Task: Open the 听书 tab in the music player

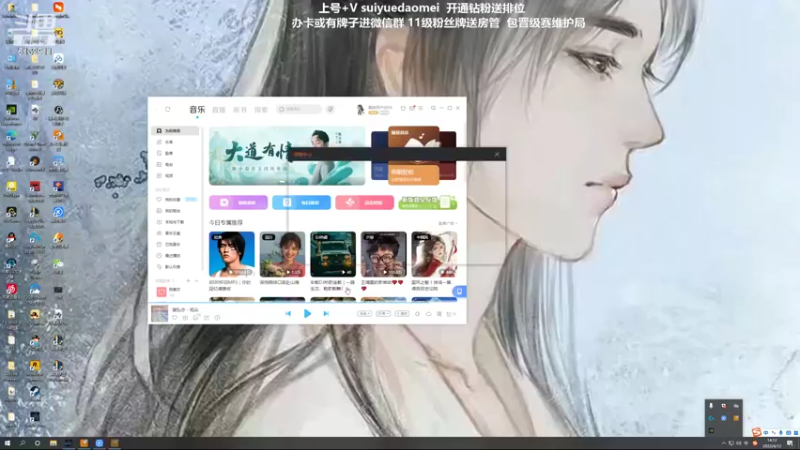Action: 240,110
